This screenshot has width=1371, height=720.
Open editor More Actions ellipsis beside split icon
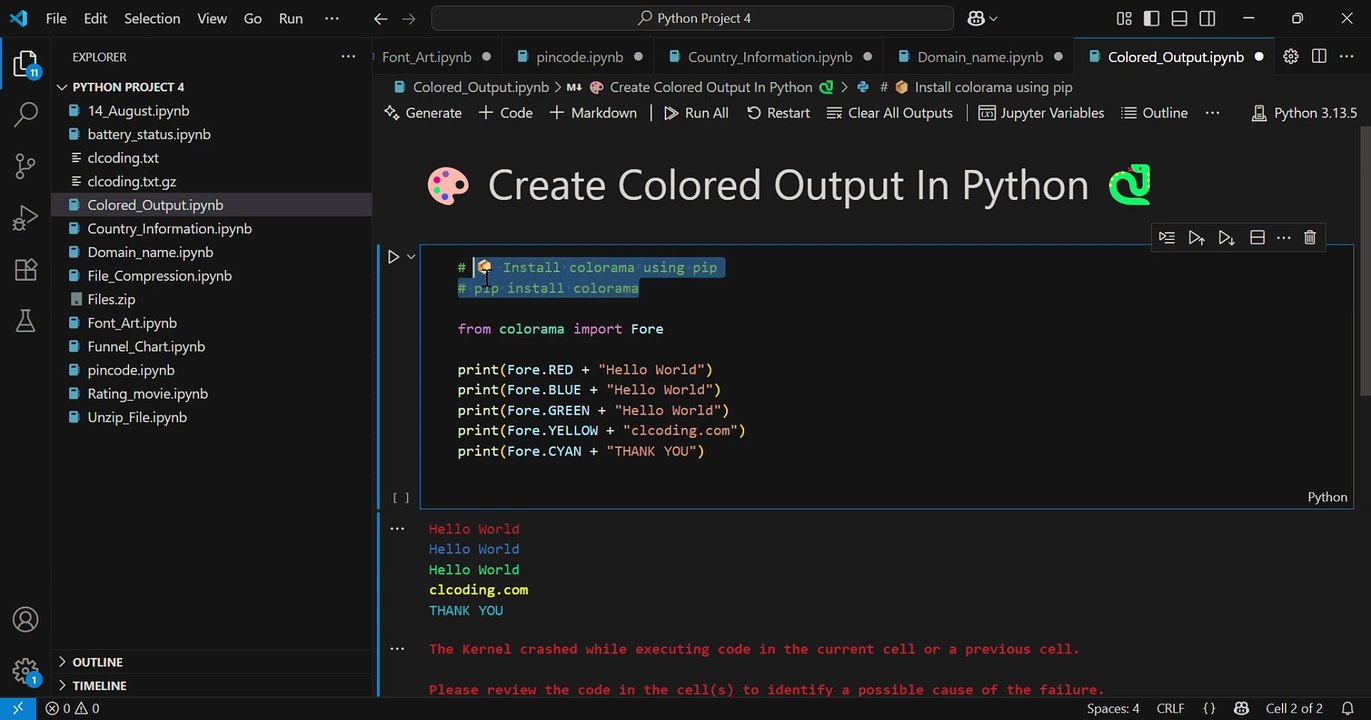(x=1346, y=57)
